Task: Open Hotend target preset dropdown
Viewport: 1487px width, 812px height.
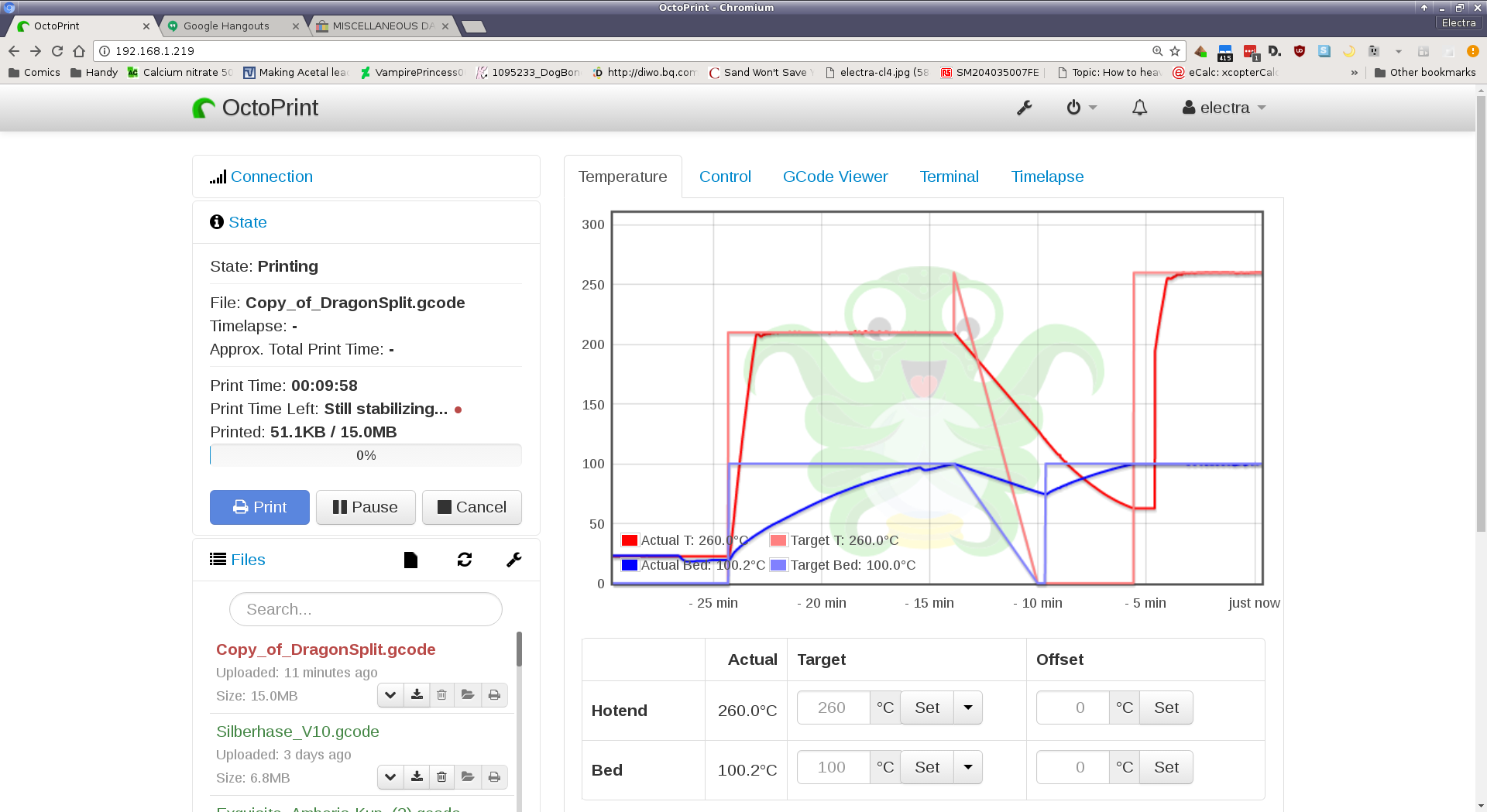Action: [967, 708]
